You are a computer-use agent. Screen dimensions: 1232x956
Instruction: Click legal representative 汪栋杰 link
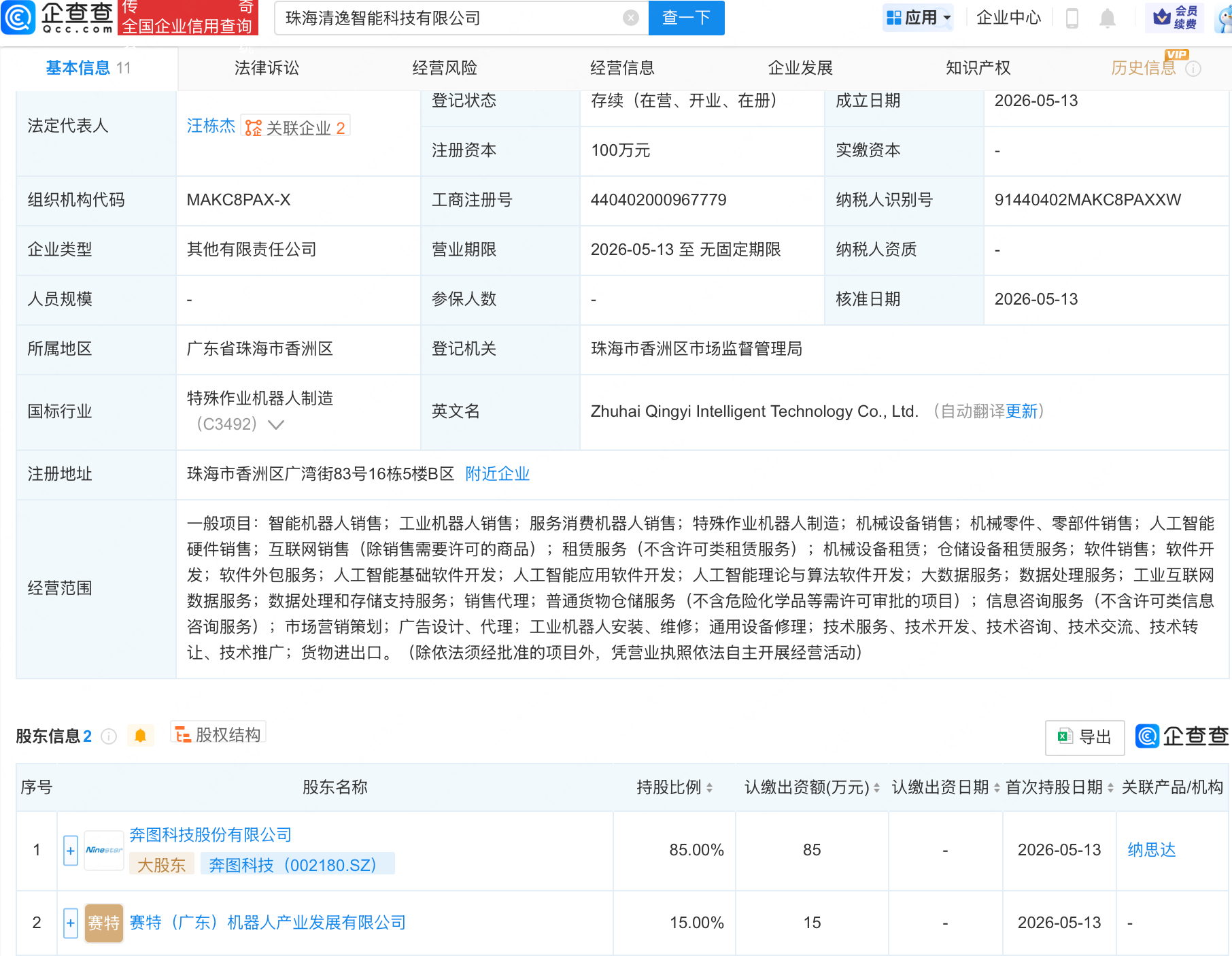coord(211,126)
